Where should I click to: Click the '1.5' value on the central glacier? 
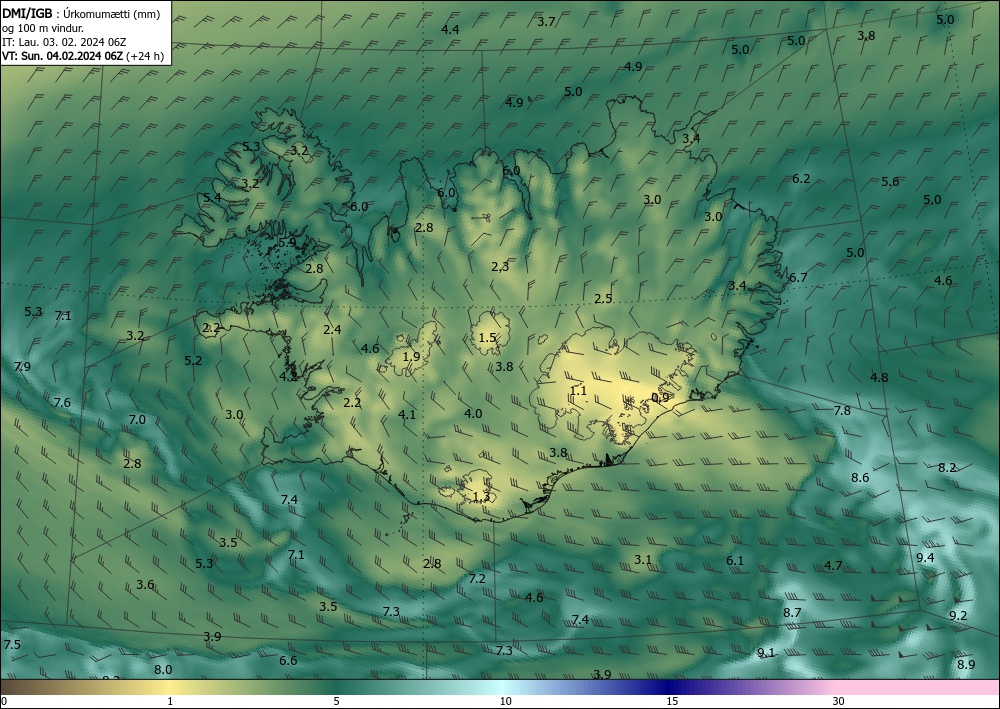pyautogui.click(x=487, y=337)
